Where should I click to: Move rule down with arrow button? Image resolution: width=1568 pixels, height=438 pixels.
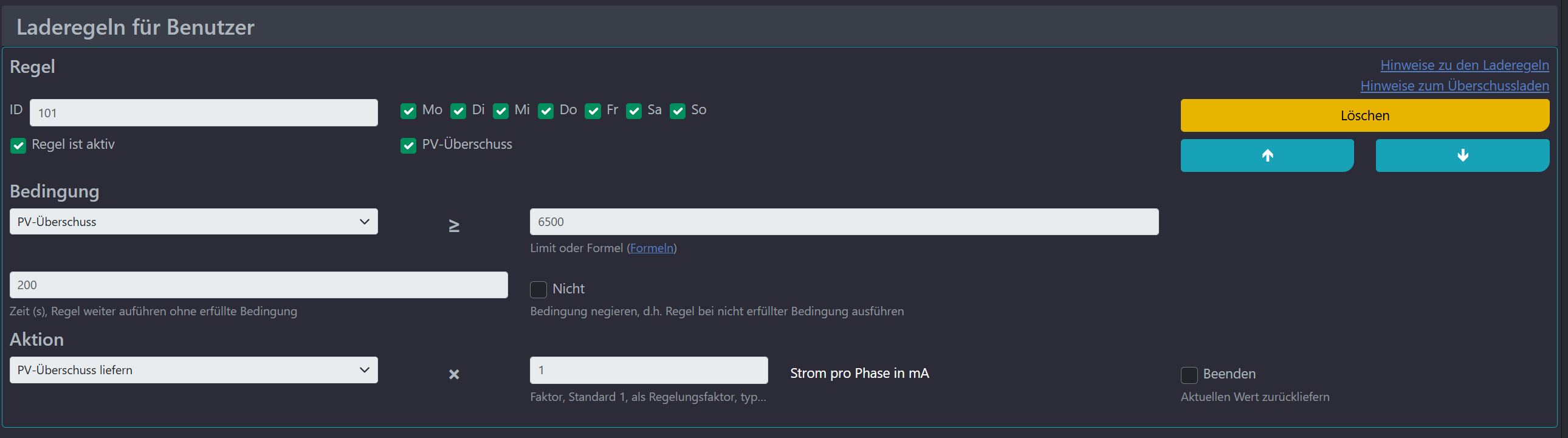1462,156
